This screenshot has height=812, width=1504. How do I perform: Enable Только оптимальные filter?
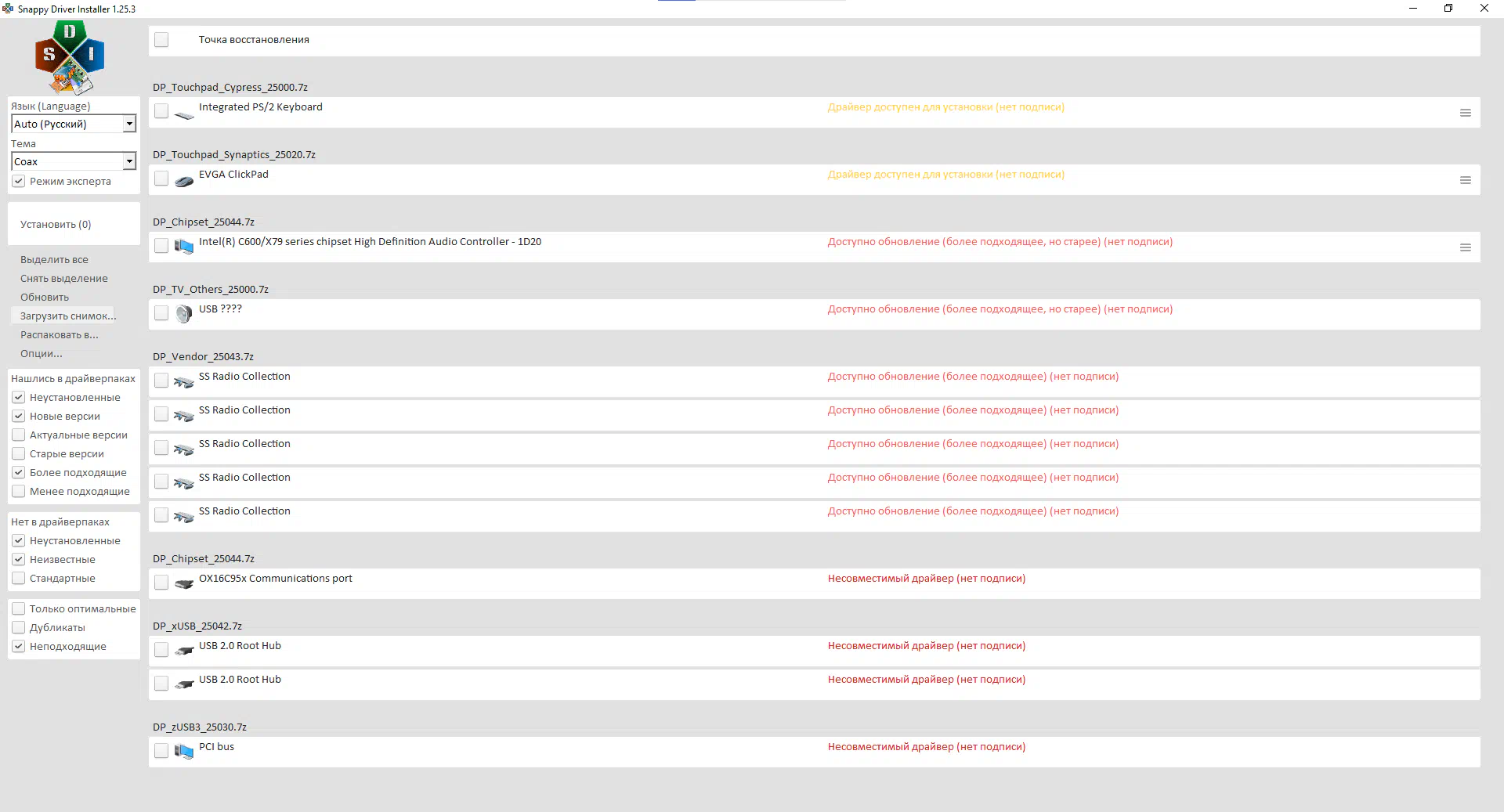click(x=19, y=608)
